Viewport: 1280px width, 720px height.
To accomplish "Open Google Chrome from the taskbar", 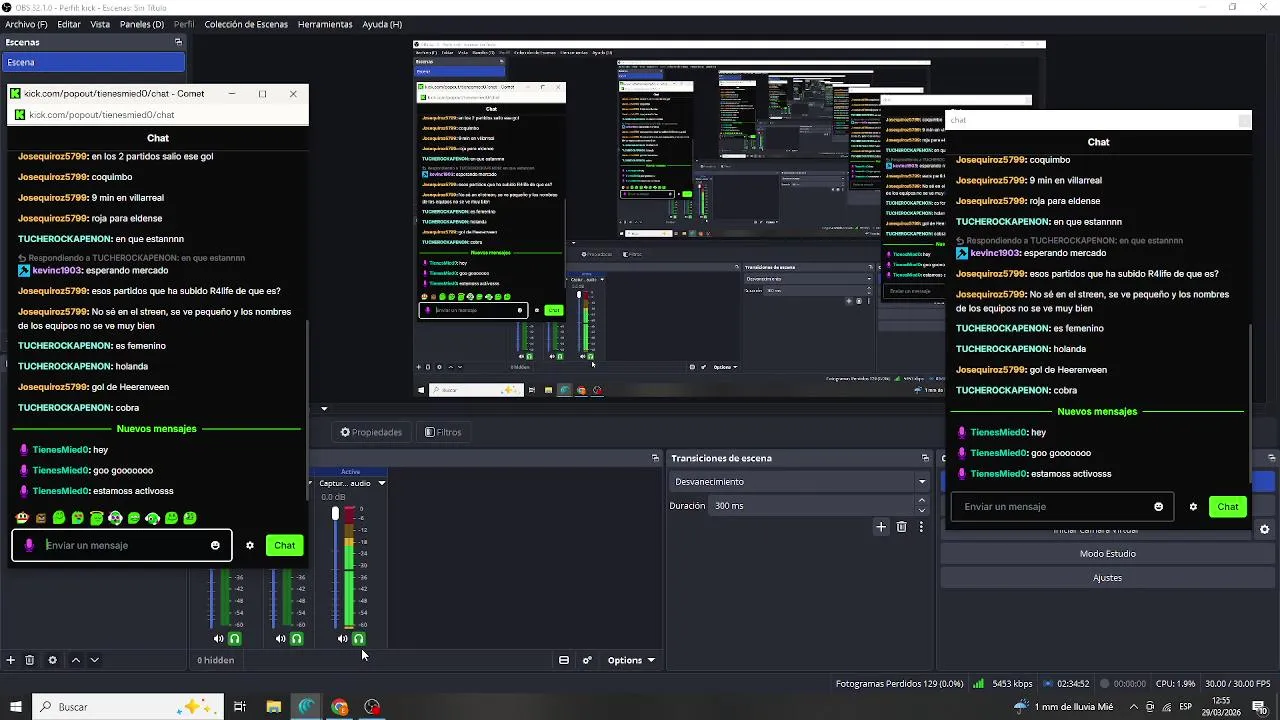I will coord(340,707).
